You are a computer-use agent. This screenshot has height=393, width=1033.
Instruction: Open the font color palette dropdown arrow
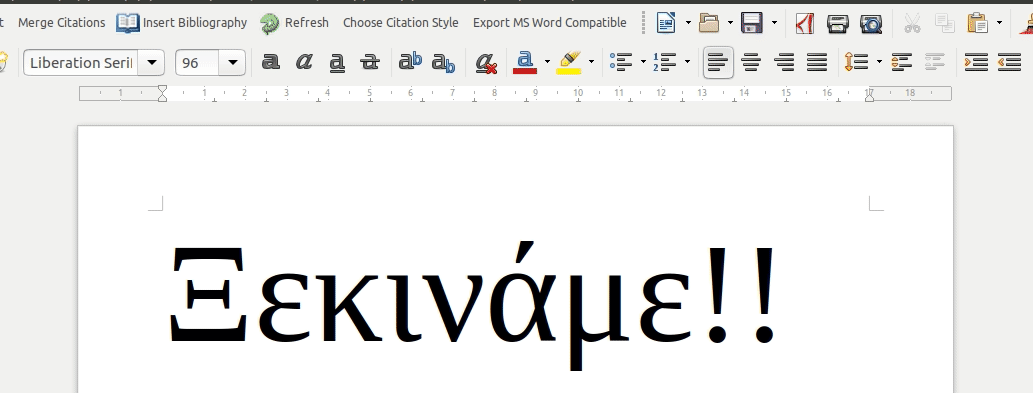(x=547, y=63)
